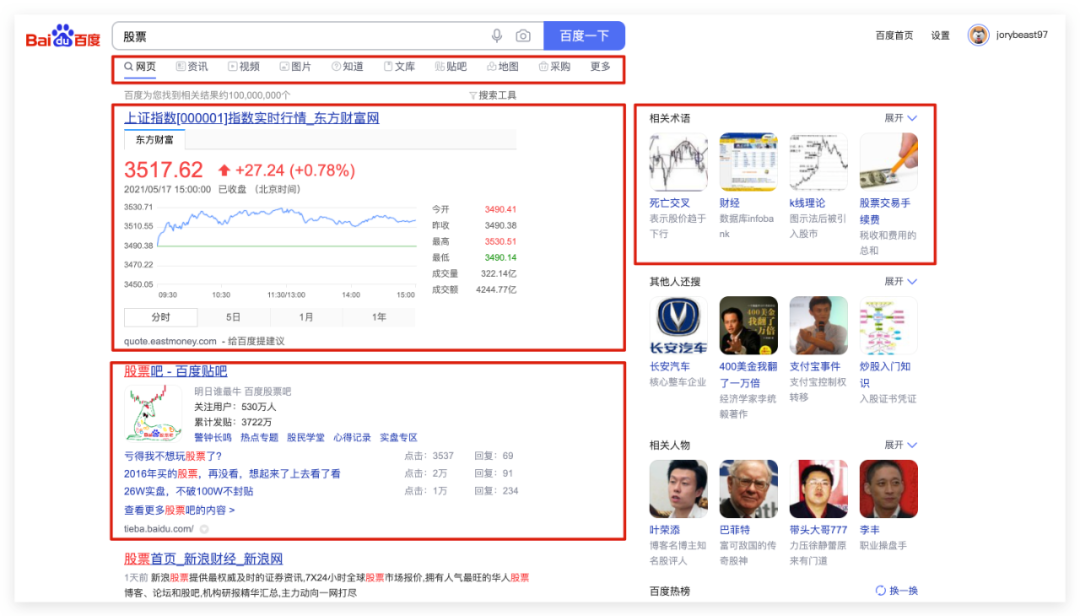Click the 巴菲特 portrait
Screen dimensions: 1080x616
[x=749, y=489]
